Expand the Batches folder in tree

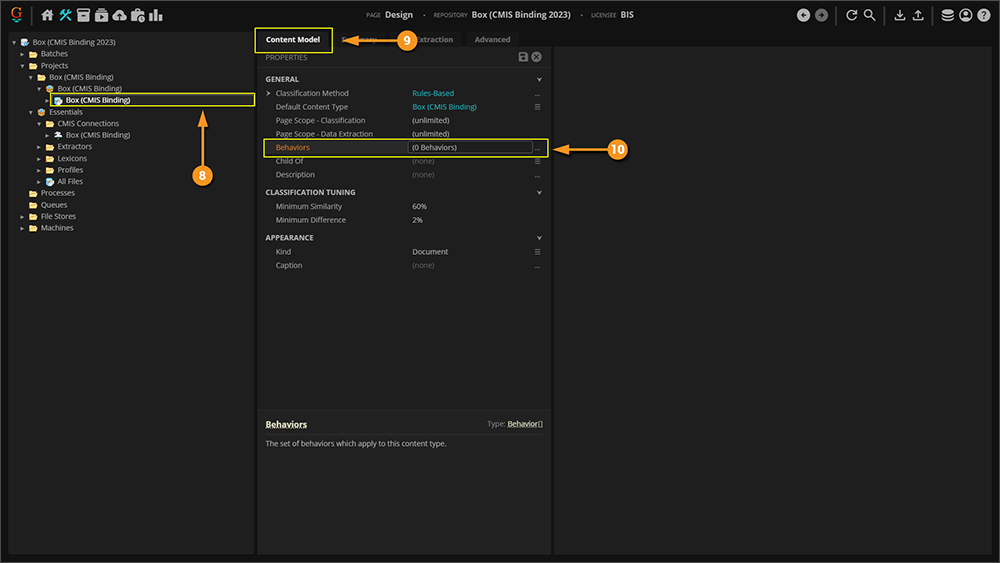click(22, 54)
